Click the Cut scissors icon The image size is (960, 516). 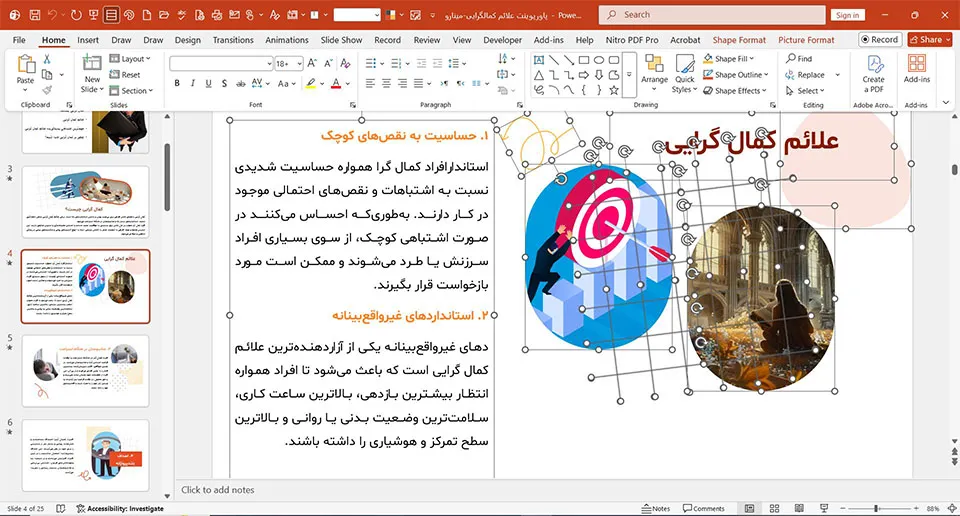click(47, 59)
